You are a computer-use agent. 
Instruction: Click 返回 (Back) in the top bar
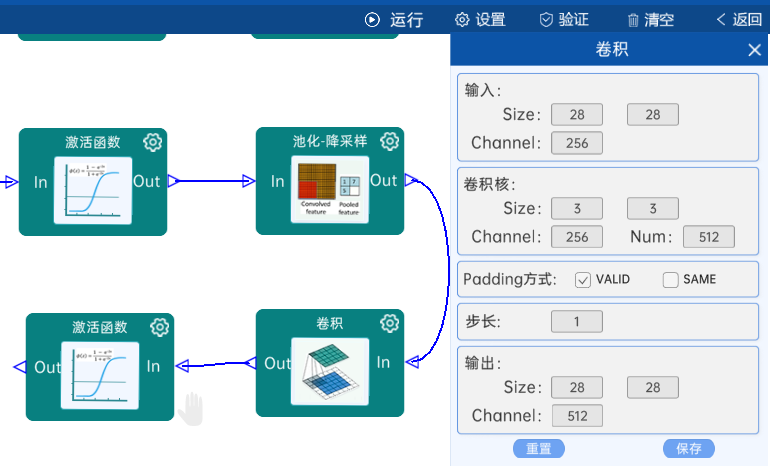point(739,20)
